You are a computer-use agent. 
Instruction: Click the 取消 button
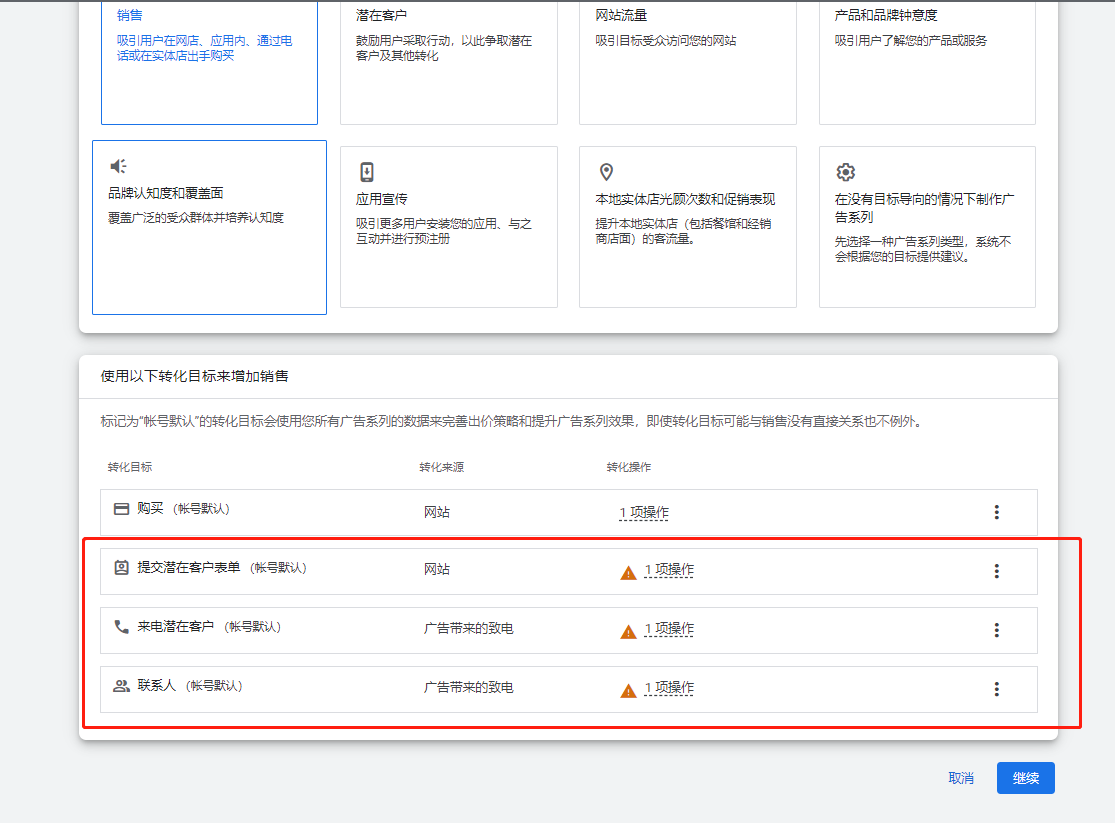[960, 778]
